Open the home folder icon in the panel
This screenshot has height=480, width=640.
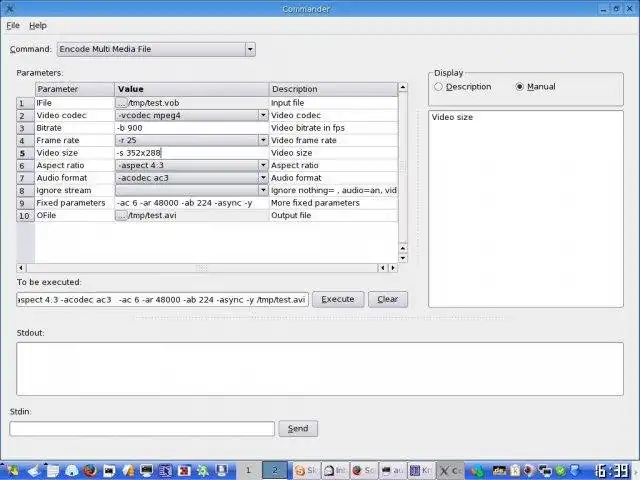72,471
